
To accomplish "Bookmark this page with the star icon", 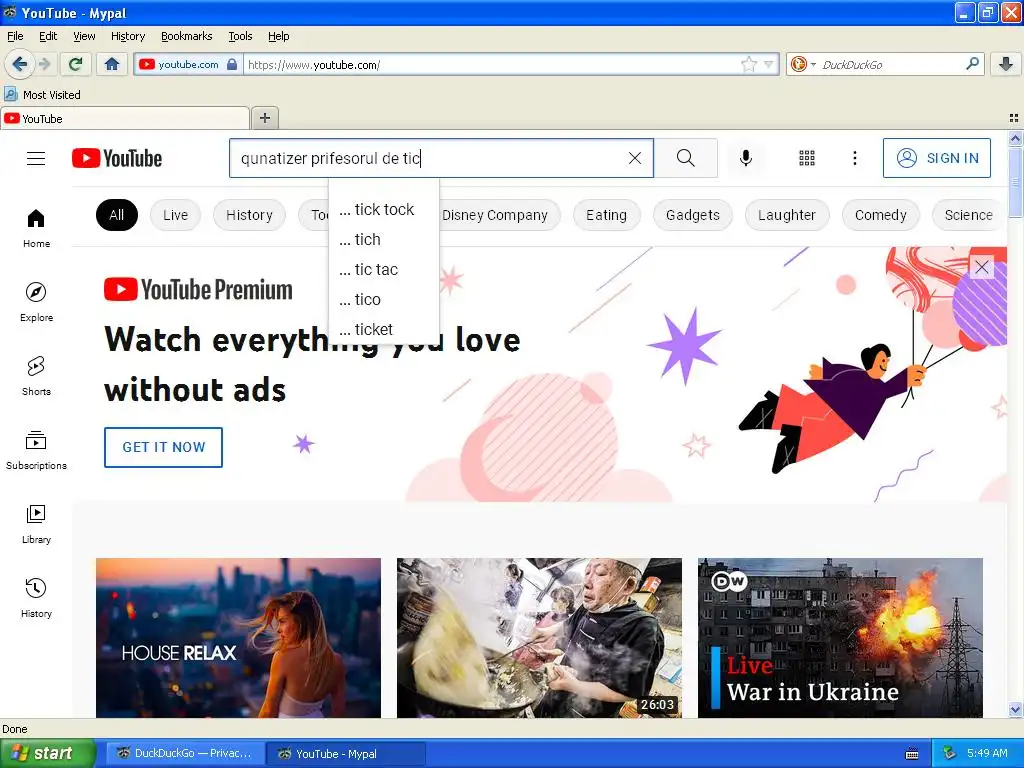I will pyautogui.click(x=748, y=64).
